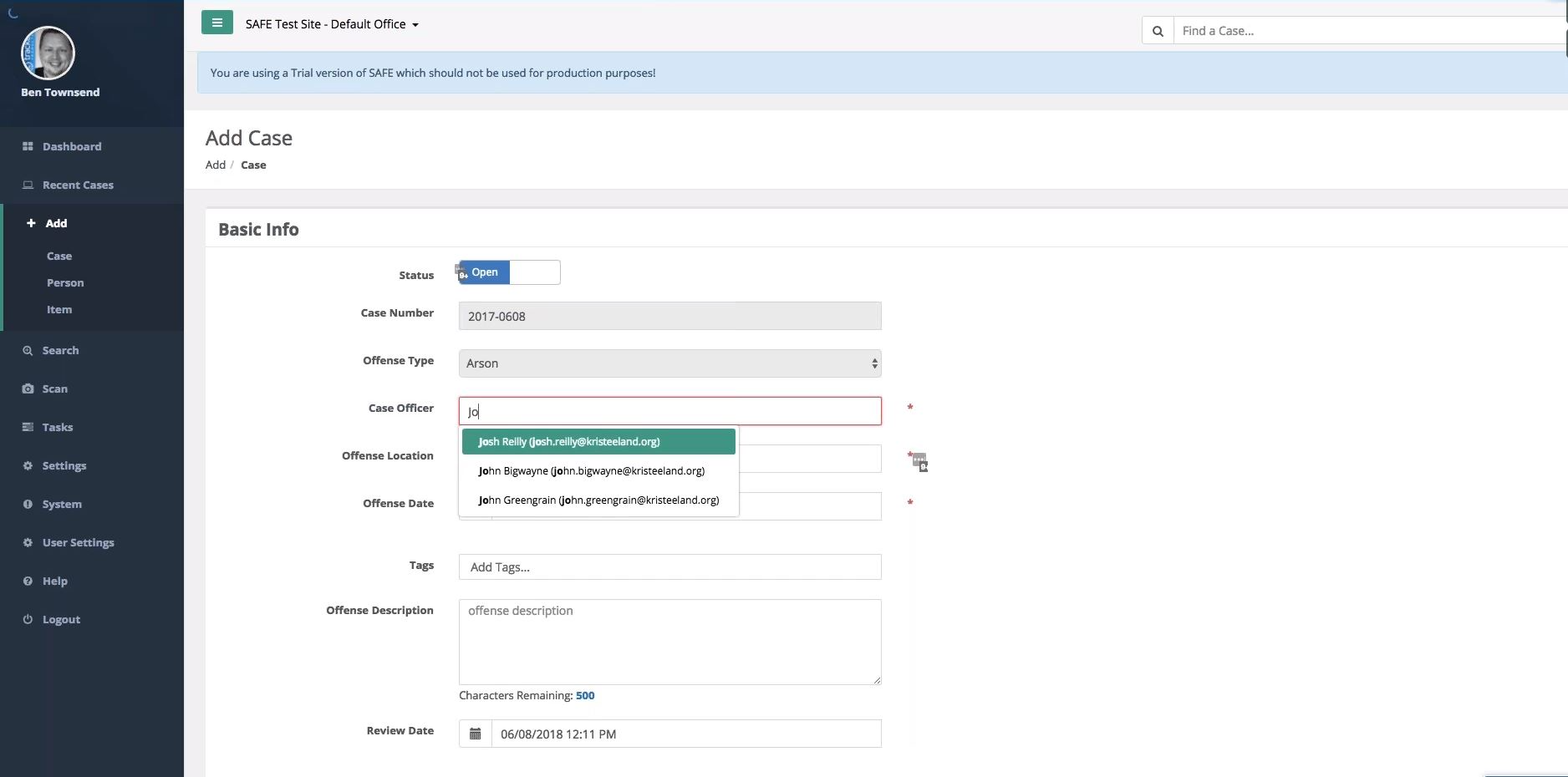The width and height of the screenshot is (1568, 777).
Task: Click the Recent Cases laptop icon
Action: [28, 185]
